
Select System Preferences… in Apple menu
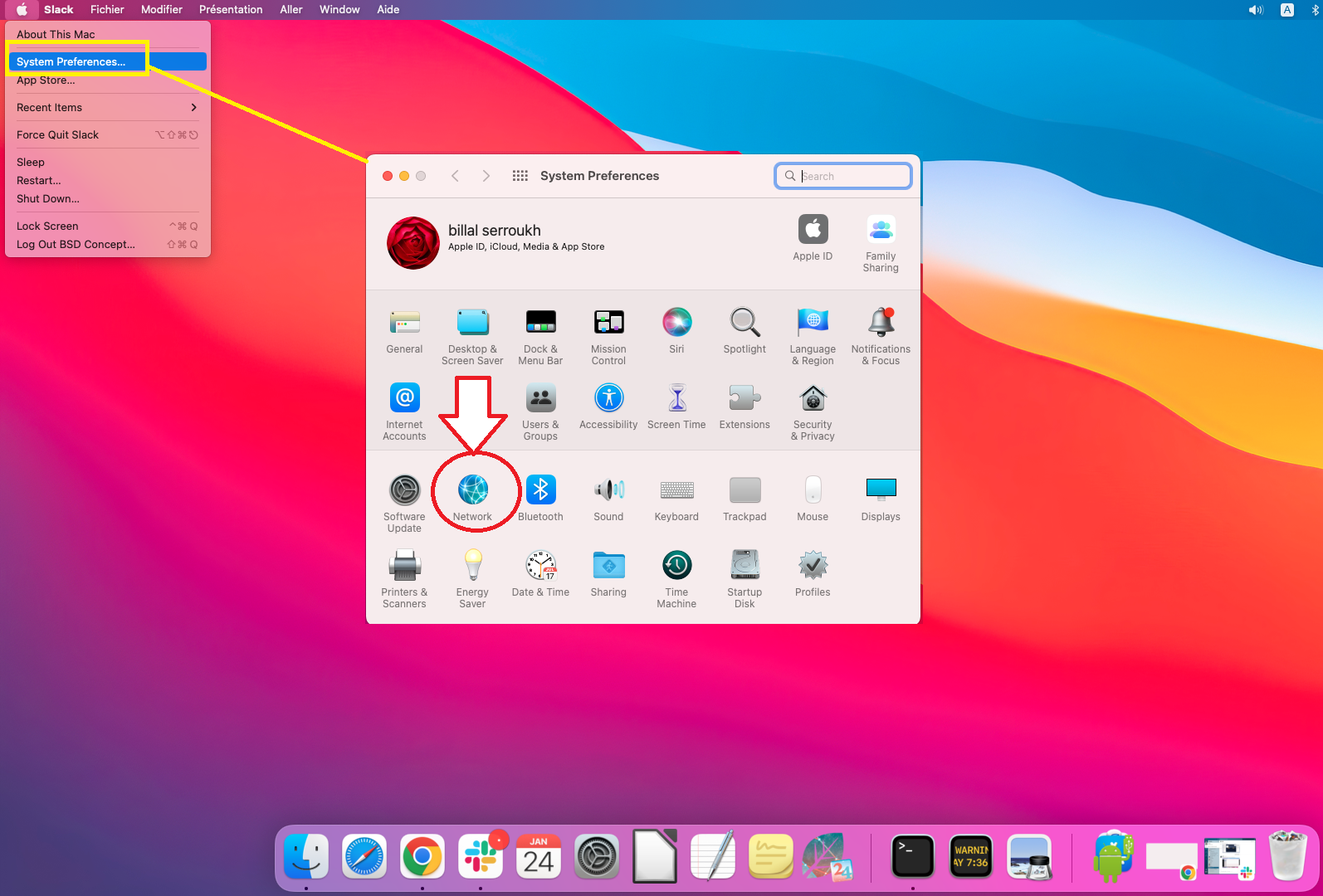[x=71, y=62]
